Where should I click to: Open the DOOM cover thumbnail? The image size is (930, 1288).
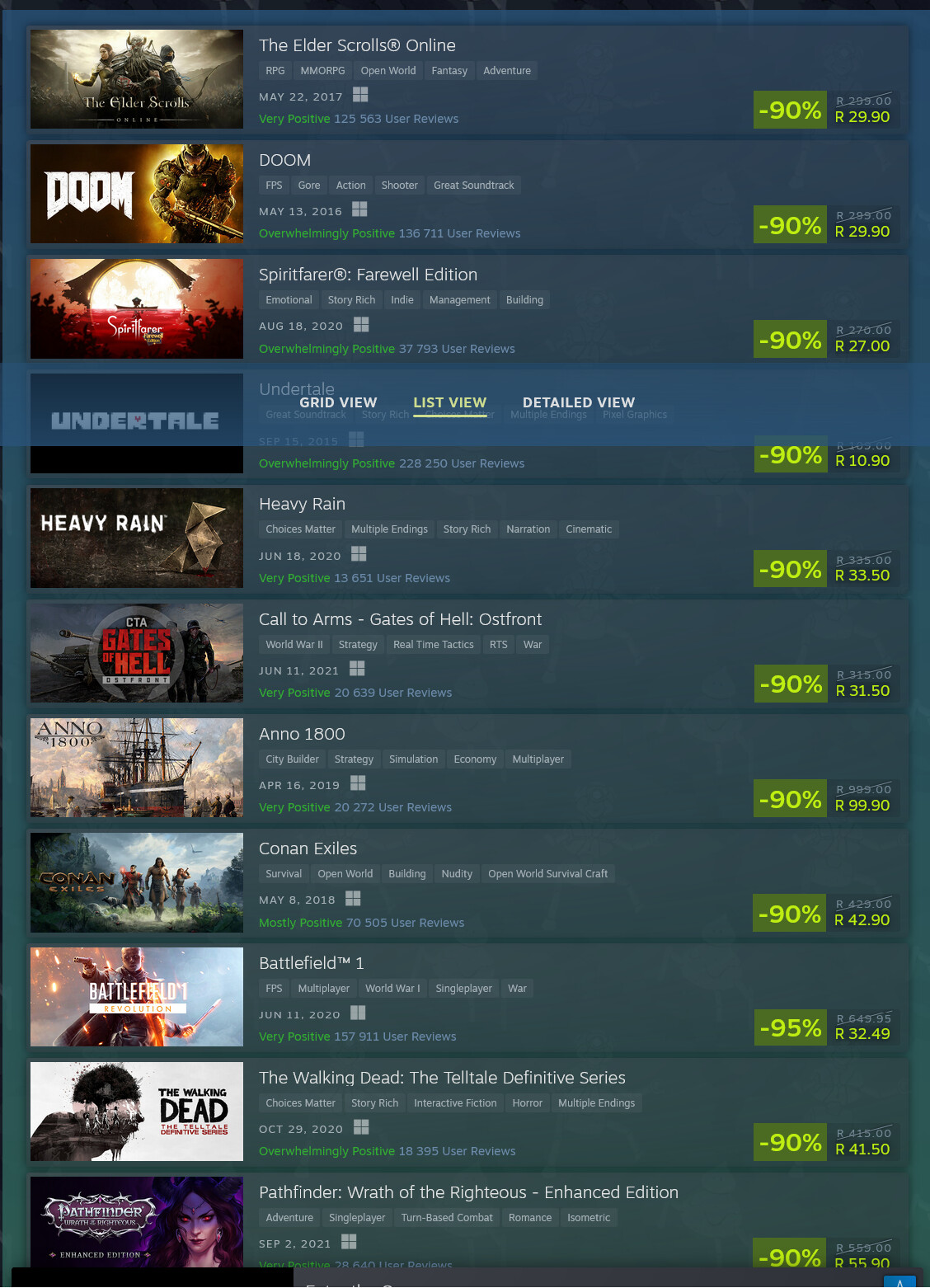click(x=137, y=194)
